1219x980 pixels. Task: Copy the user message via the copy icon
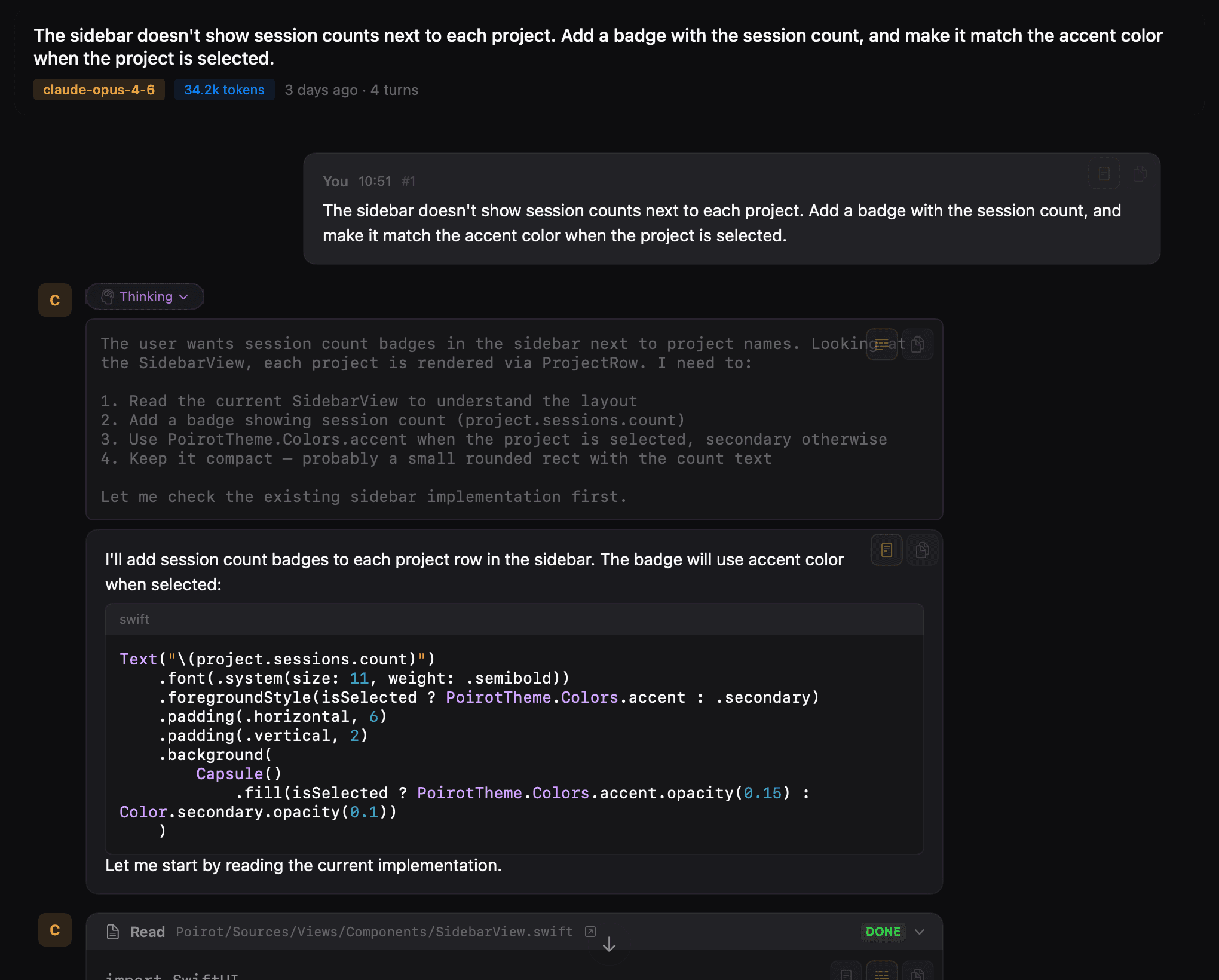click(x=1140, y=174)
